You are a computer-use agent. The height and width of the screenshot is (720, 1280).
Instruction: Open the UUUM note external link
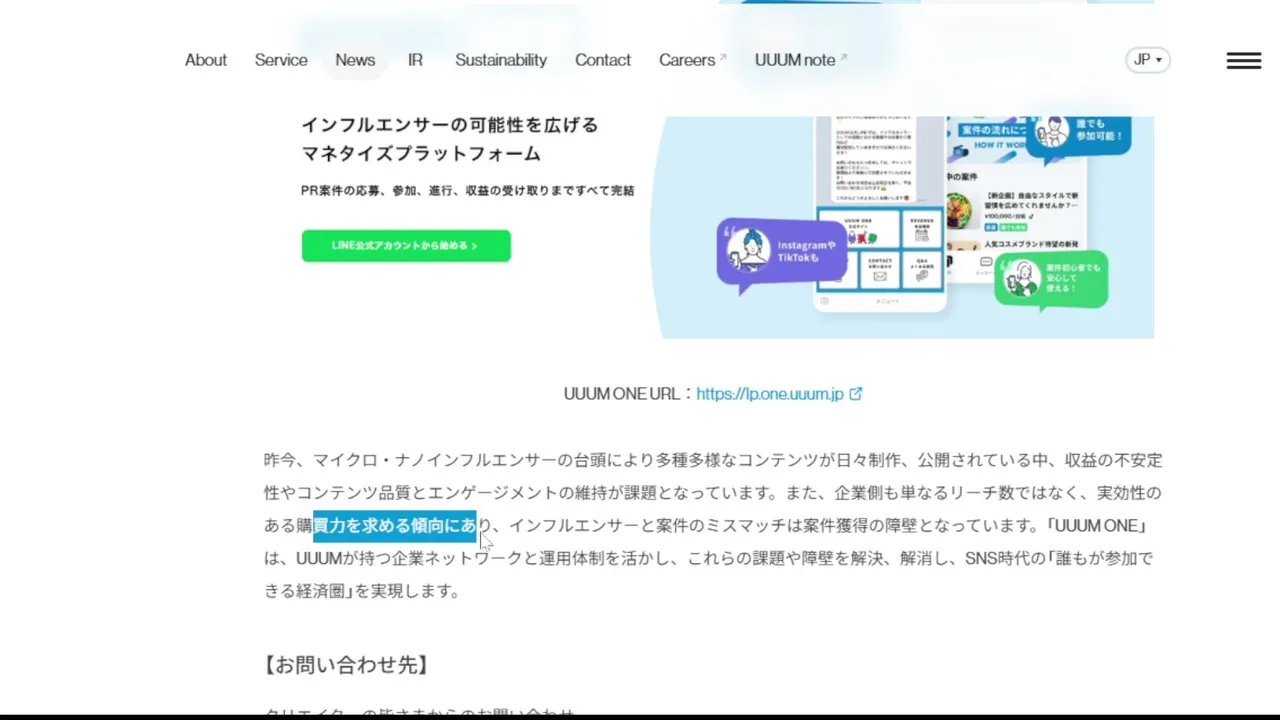pyautogui.click(x=801, y=60)
